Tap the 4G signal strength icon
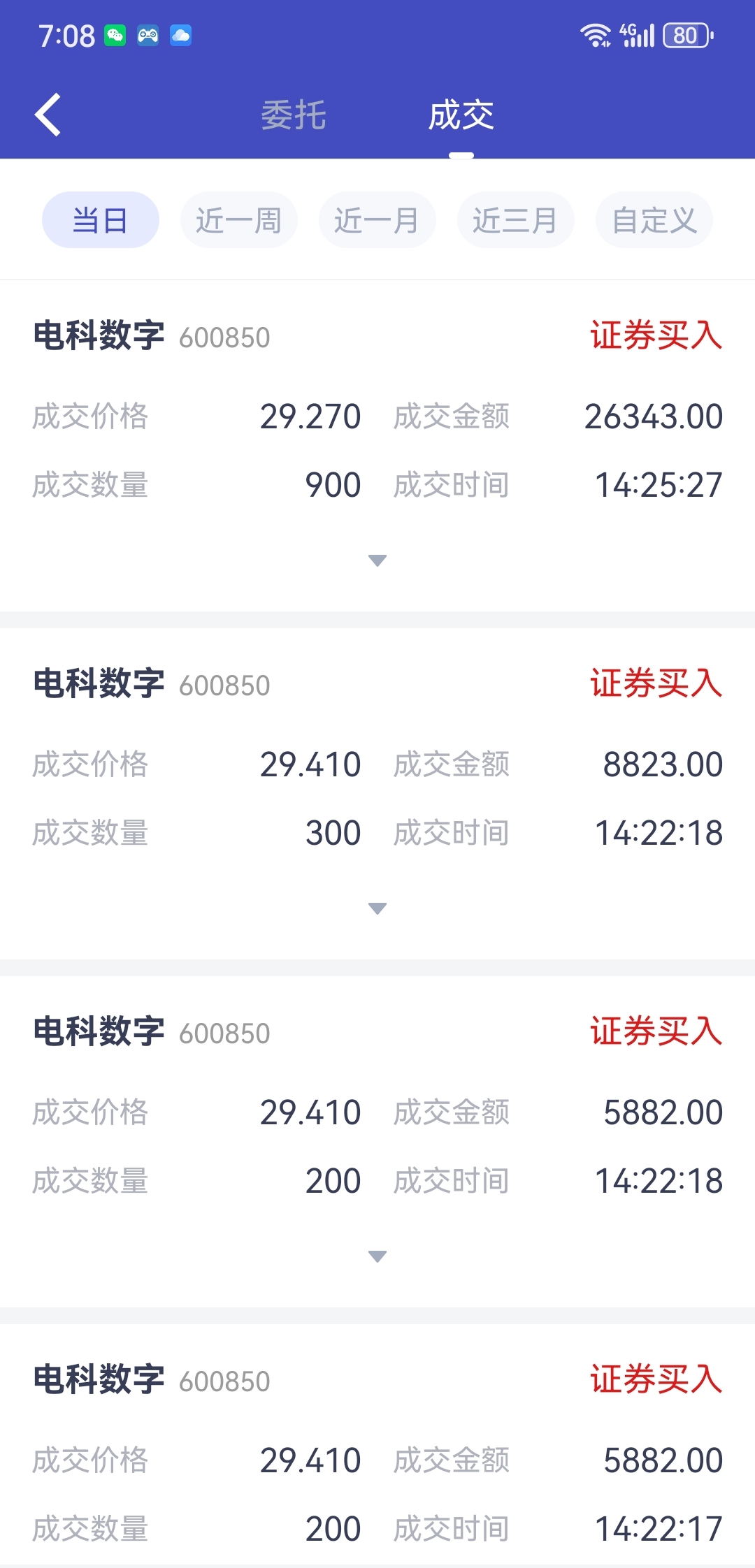The width and height of the screenshot is (755, 1568). tap(637, 35)
